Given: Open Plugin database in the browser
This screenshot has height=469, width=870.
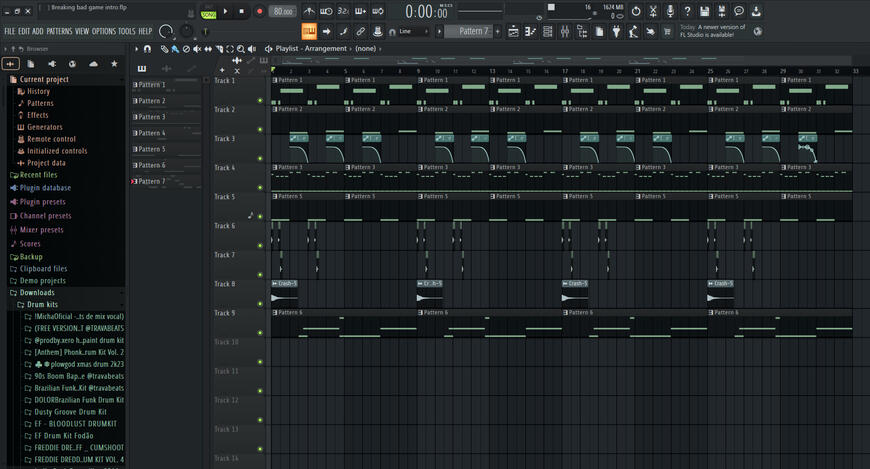Looking at the screenshot, I should pyautogui.click(x=45, y=188).
